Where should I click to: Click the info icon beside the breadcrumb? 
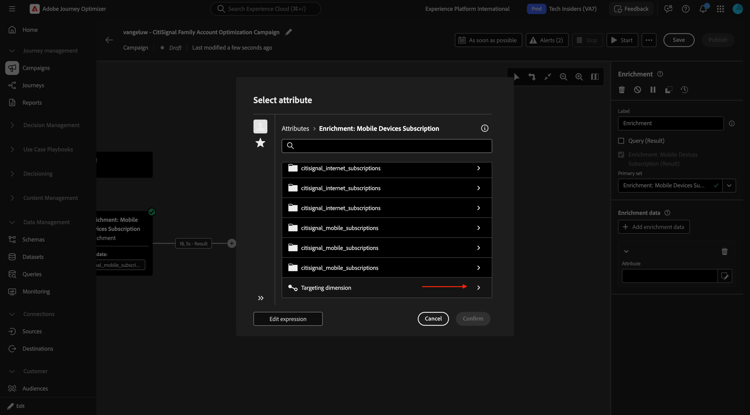(485, 129)
